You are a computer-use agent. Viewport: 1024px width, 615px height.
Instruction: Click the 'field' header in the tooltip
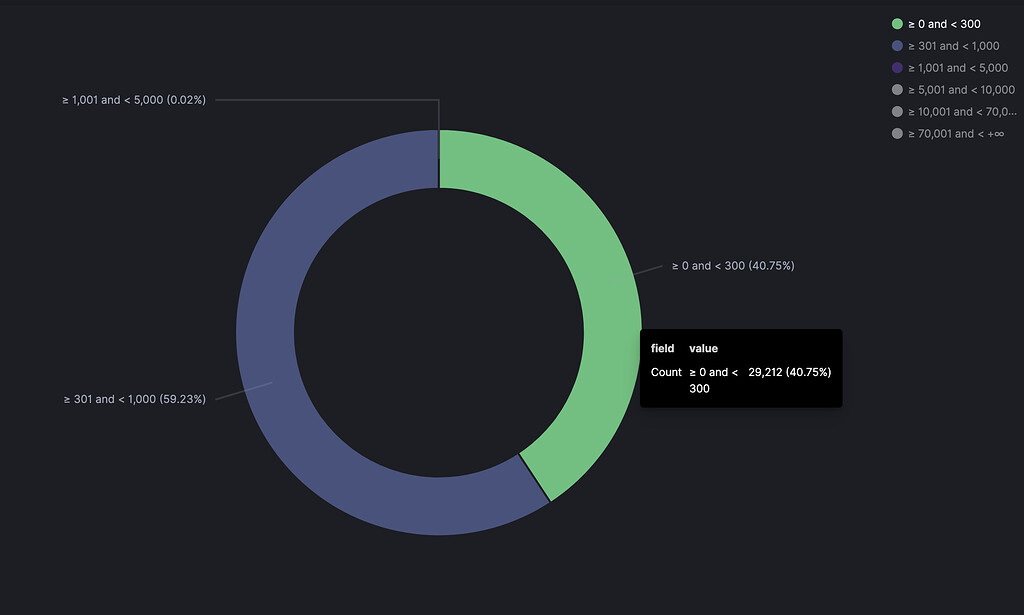(x=662, y=349)
